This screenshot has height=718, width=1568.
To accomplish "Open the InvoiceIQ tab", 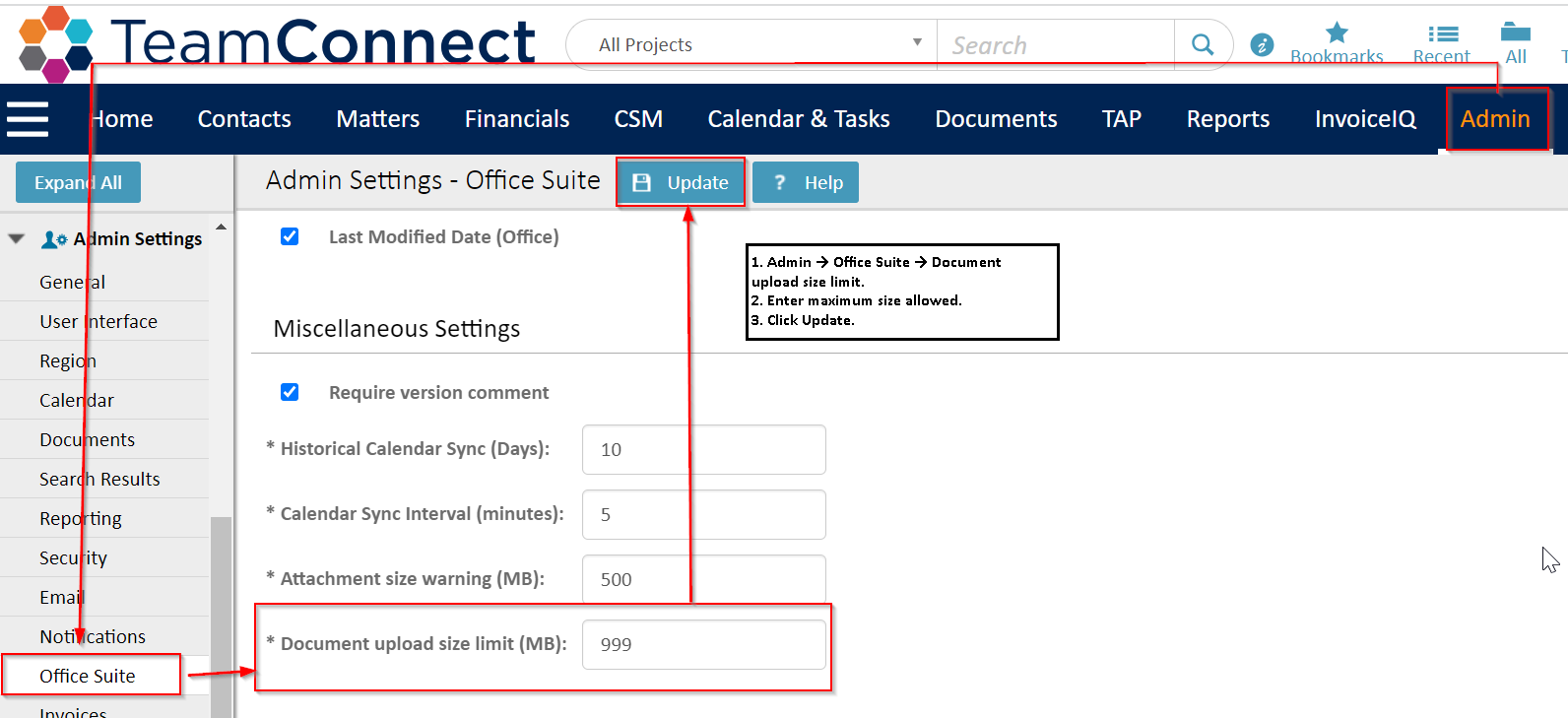I will [x=1365, y=119].
